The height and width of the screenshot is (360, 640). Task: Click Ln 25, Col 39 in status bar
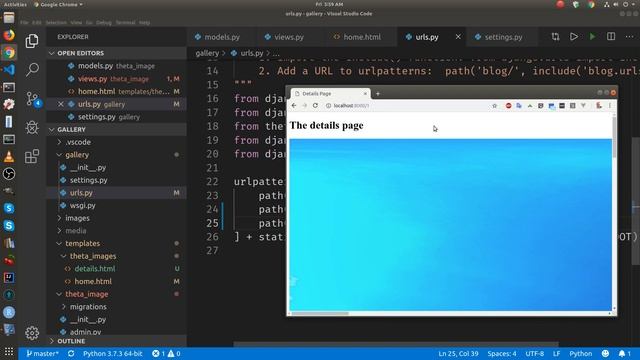tap(458, 353)
